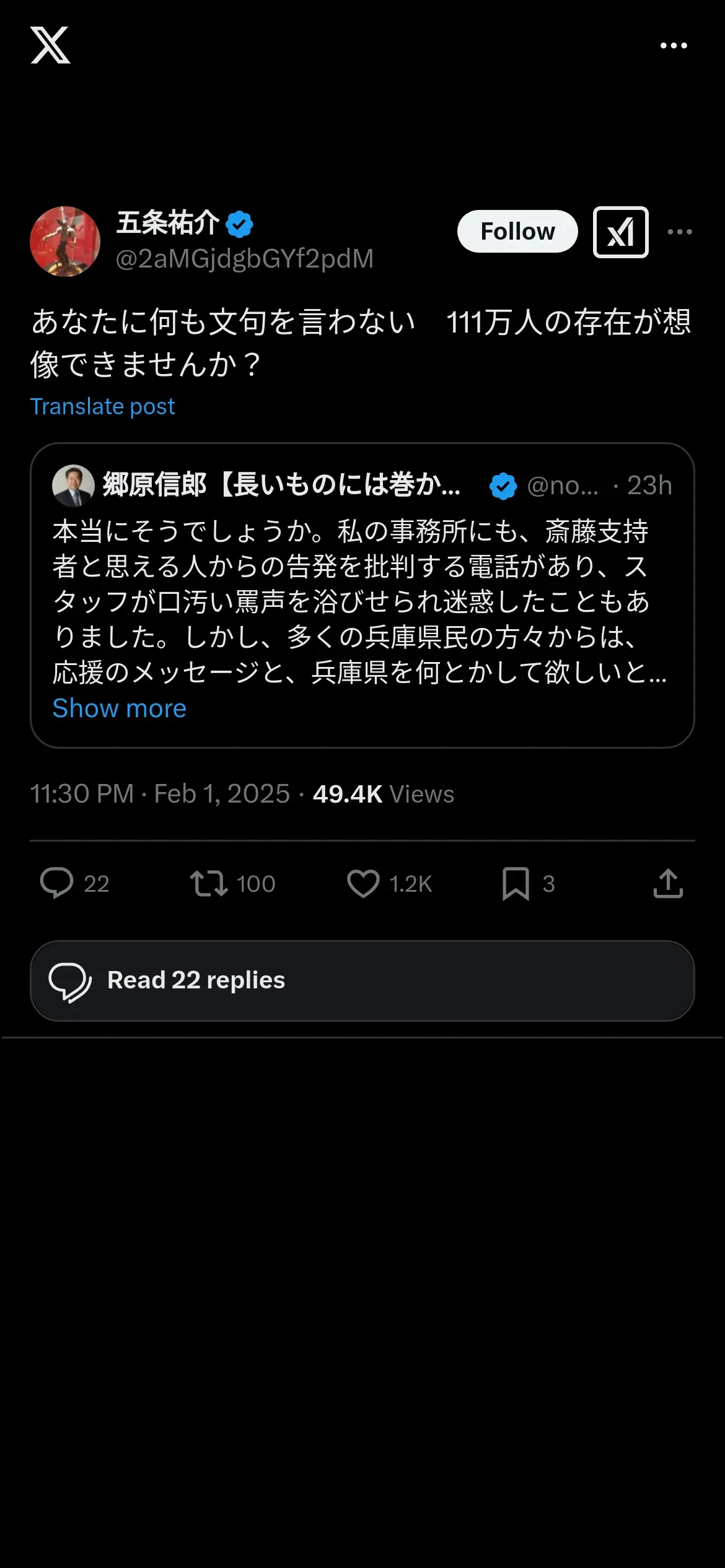Screen dimensions: 725x1568
Task: Open 郷原信郎's quoted avatar
Action: (73, 486)
